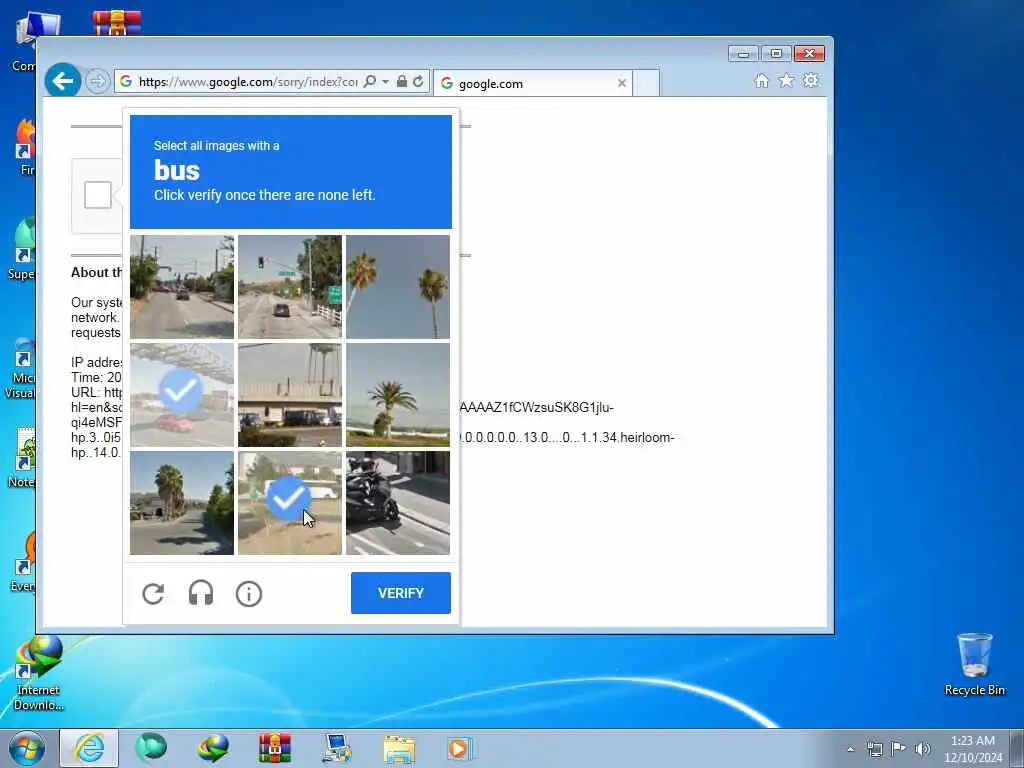Switch to audio challenge headphones icon
Screen dimensions: 1024x768
pyautogui.click(x=200, y=594)
